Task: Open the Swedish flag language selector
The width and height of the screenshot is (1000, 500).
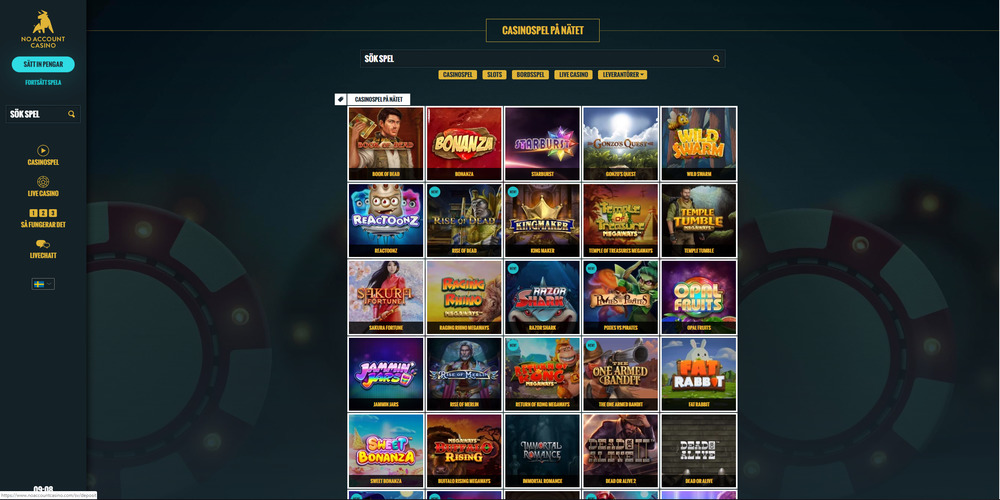Action: [x=43, y=284]
